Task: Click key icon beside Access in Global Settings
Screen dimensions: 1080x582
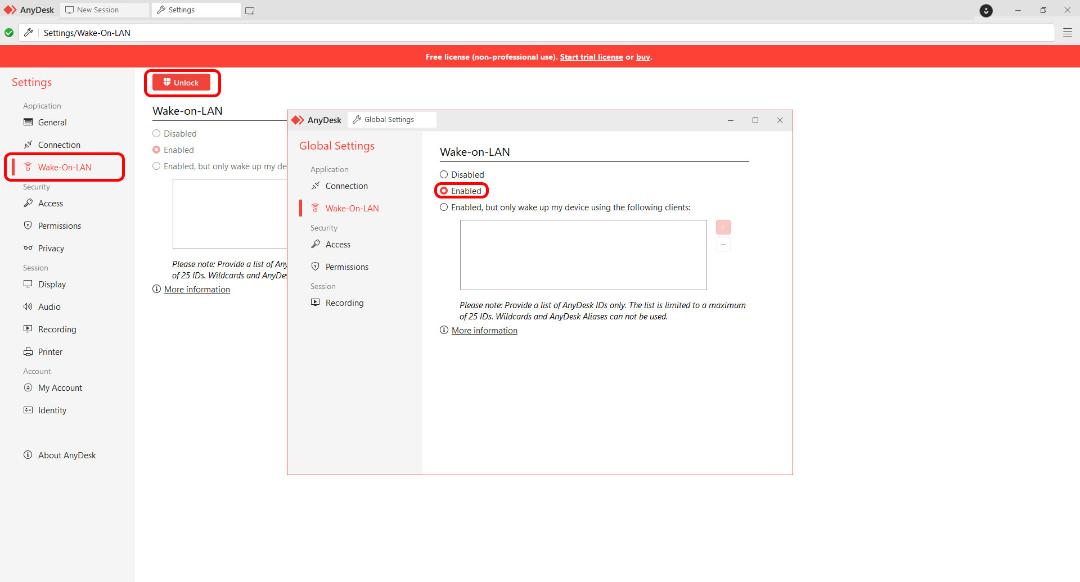Action: (315, 245)
